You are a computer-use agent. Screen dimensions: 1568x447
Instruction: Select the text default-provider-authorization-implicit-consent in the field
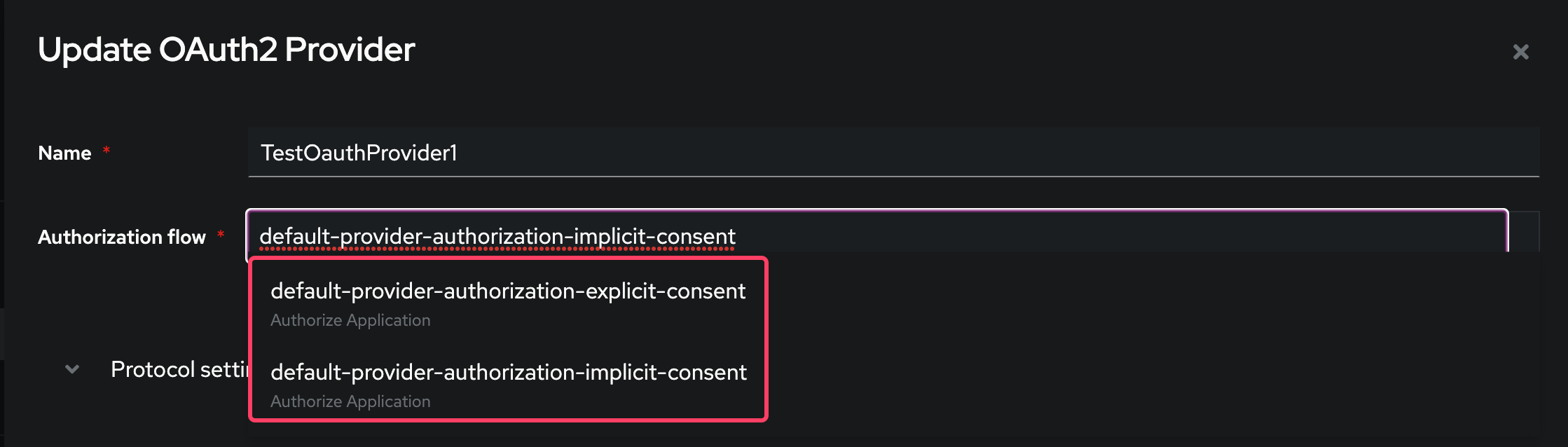497,236
